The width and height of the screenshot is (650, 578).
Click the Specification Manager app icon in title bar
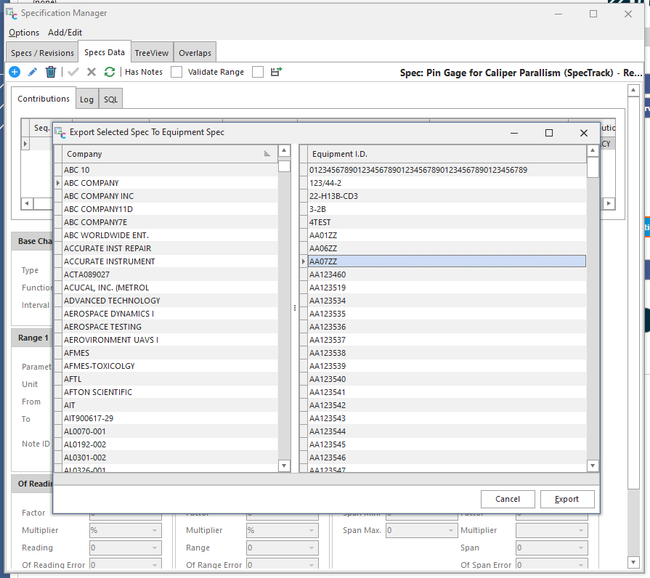pos(12,14)
